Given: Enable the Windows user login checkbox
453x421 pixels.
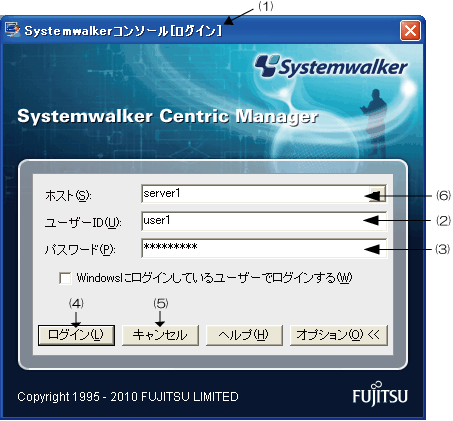Looking at the screenshot, I should (x=65, y=278).
